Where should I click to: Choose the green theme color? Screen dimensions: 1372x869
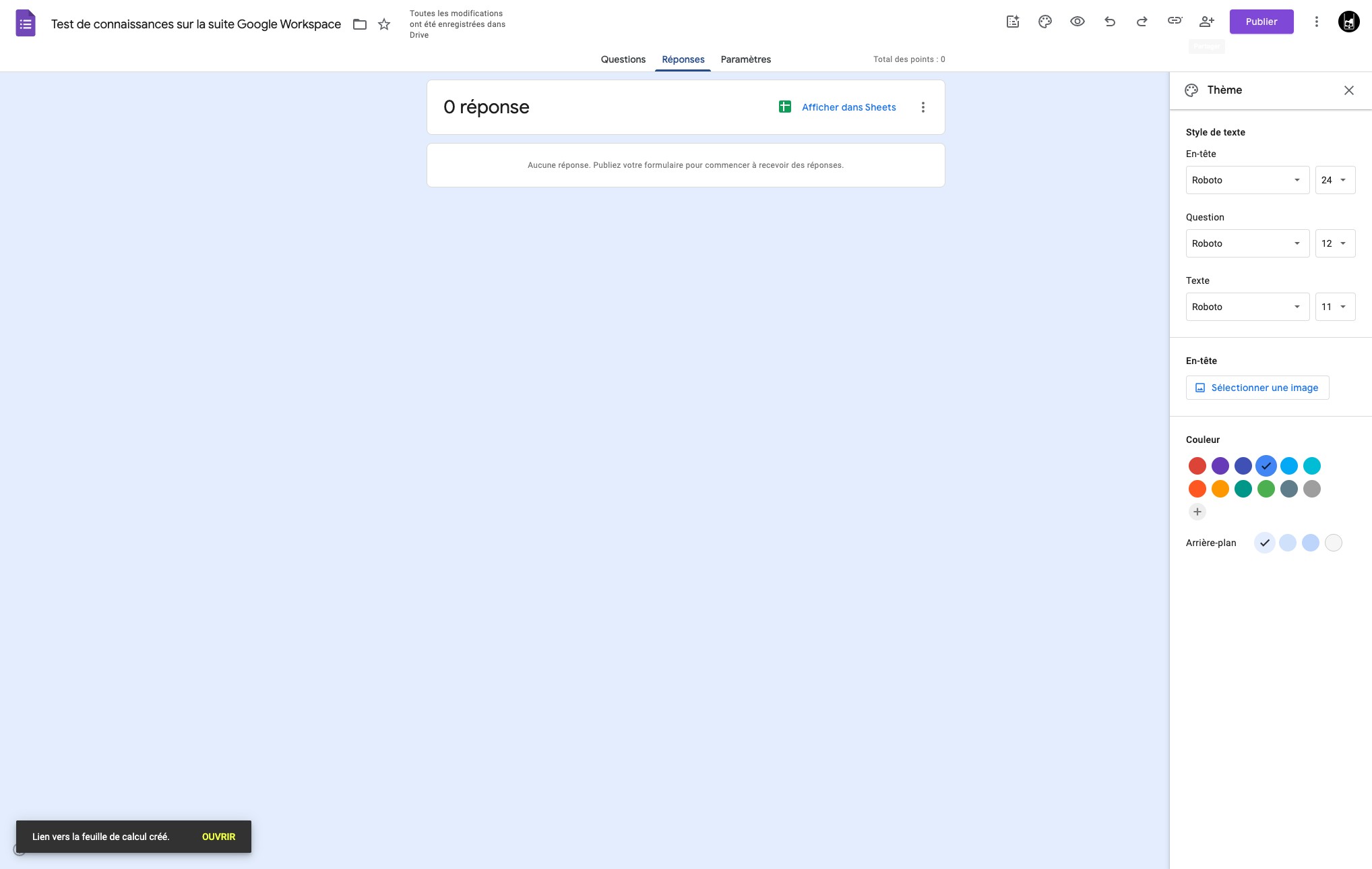[1266, 489]
